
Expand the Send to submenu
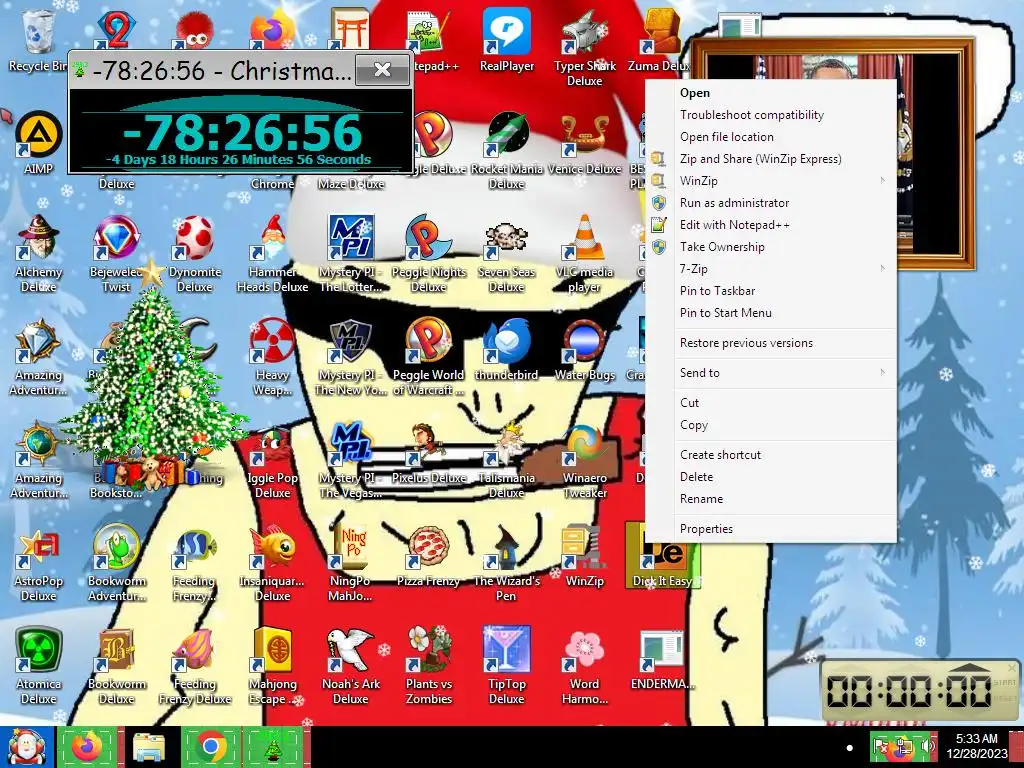pos(771,373)
